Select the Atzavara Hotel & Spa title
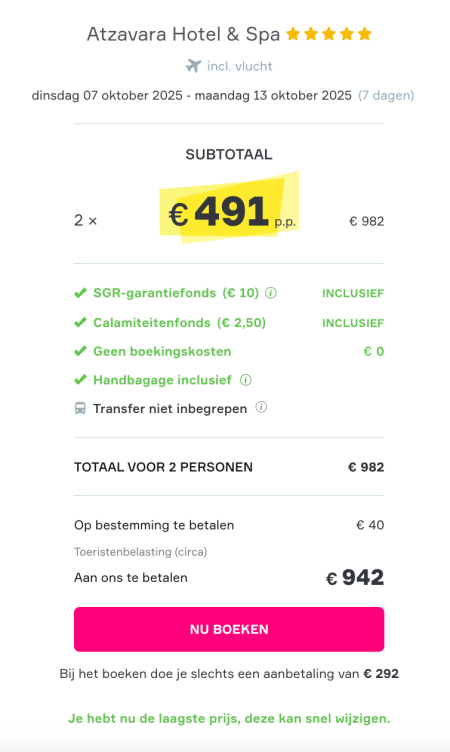450x752 pixels. pos(183,35)
